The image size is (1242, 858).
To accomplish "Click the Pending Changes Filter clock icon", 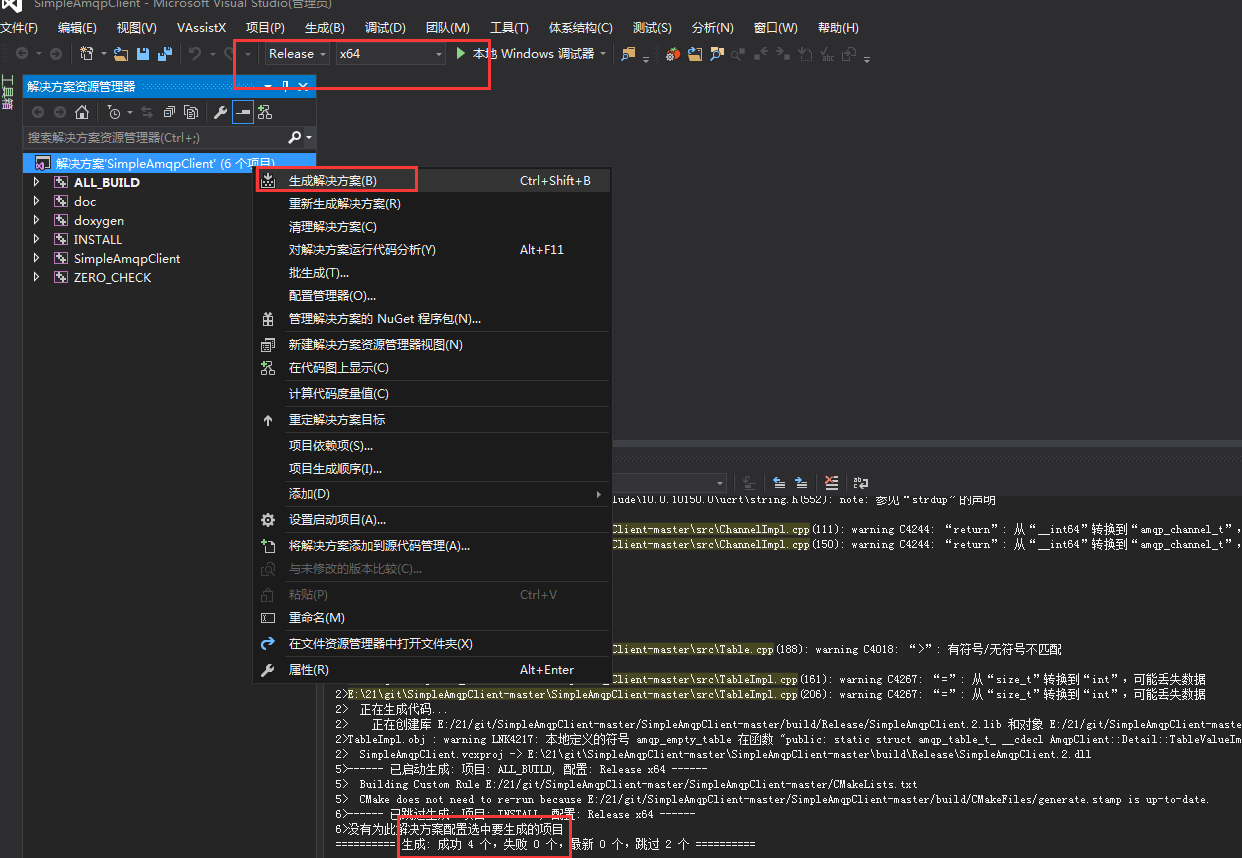I will 113,112.
